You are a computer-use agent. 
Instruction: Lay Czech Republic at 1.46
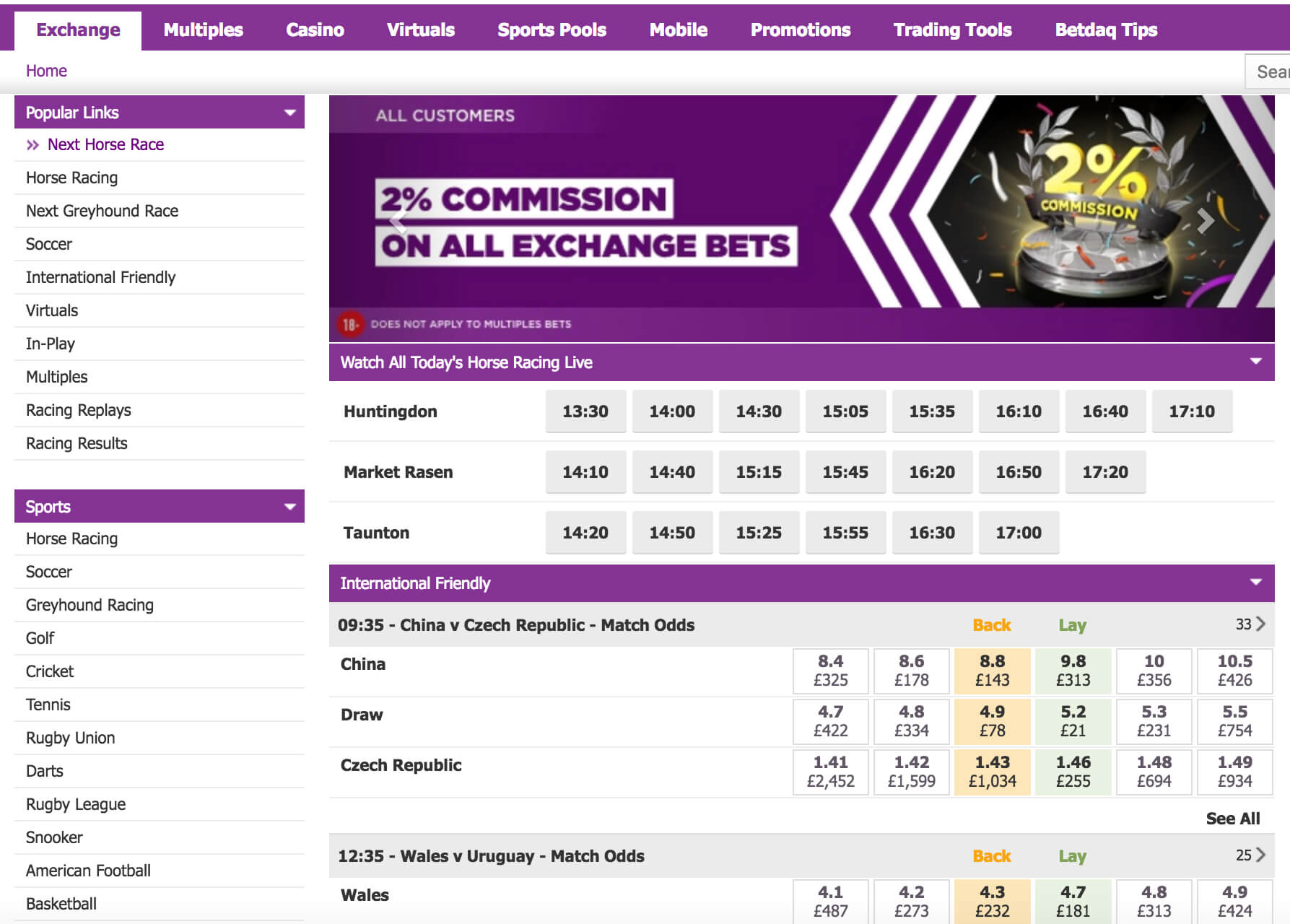tap(1073, 772)
